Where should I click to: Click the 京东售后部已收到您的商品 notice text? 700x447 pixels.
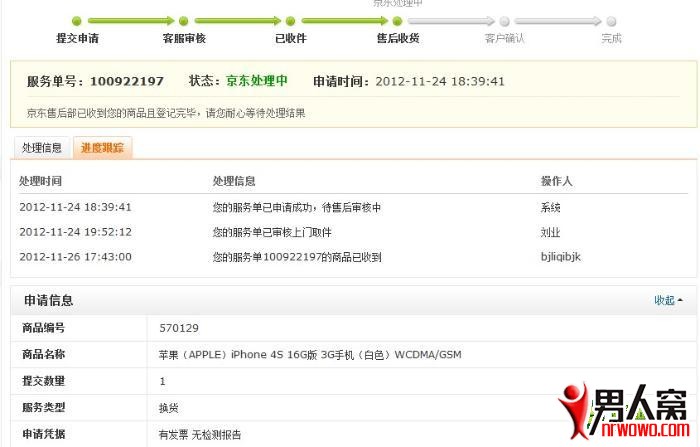click(x=166, y=113)
